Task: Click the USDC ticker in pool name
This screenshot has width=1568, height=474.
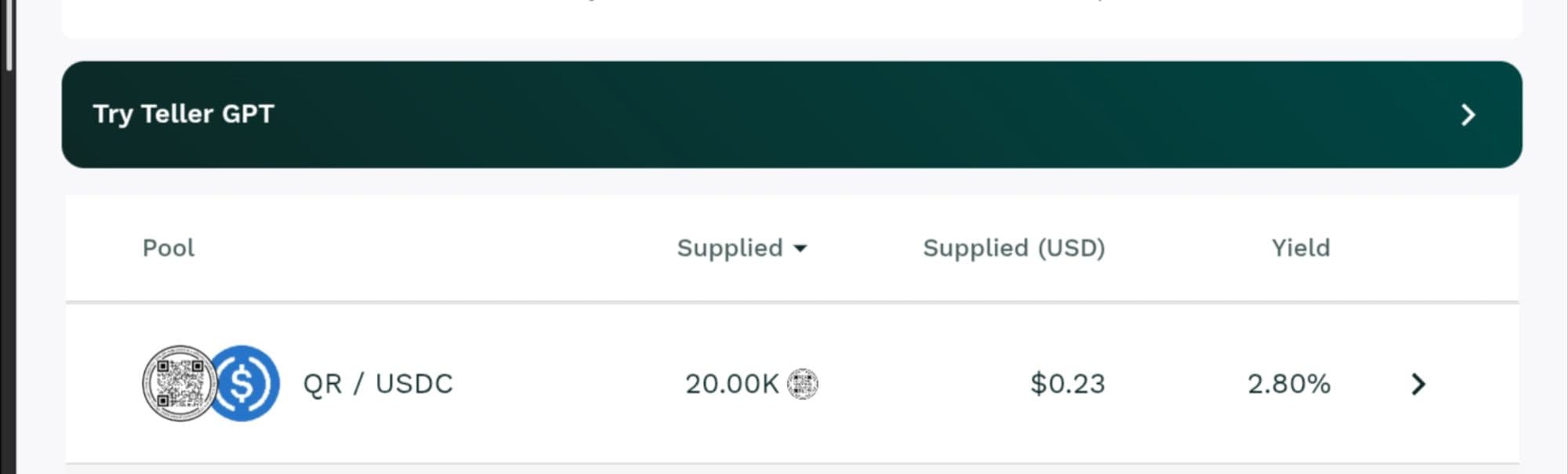Action: (414, 384)
